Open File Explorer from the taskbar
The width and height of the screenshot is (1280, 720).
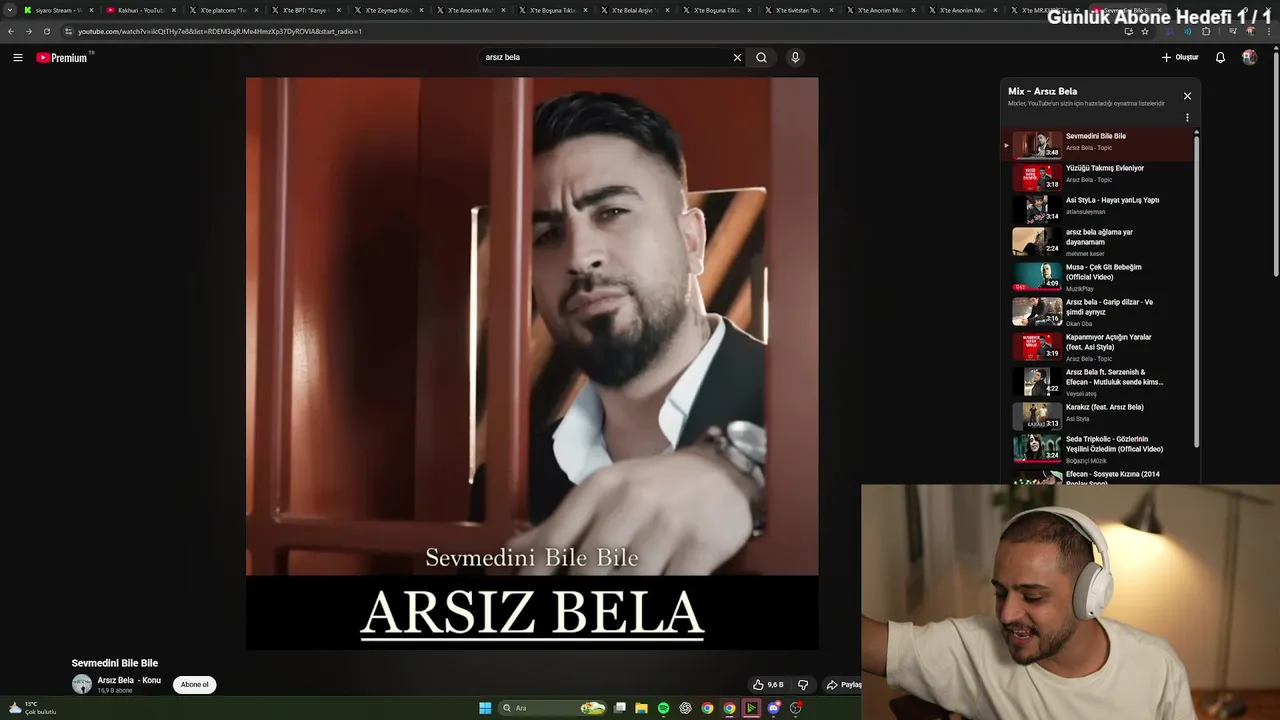coord(642,708)
